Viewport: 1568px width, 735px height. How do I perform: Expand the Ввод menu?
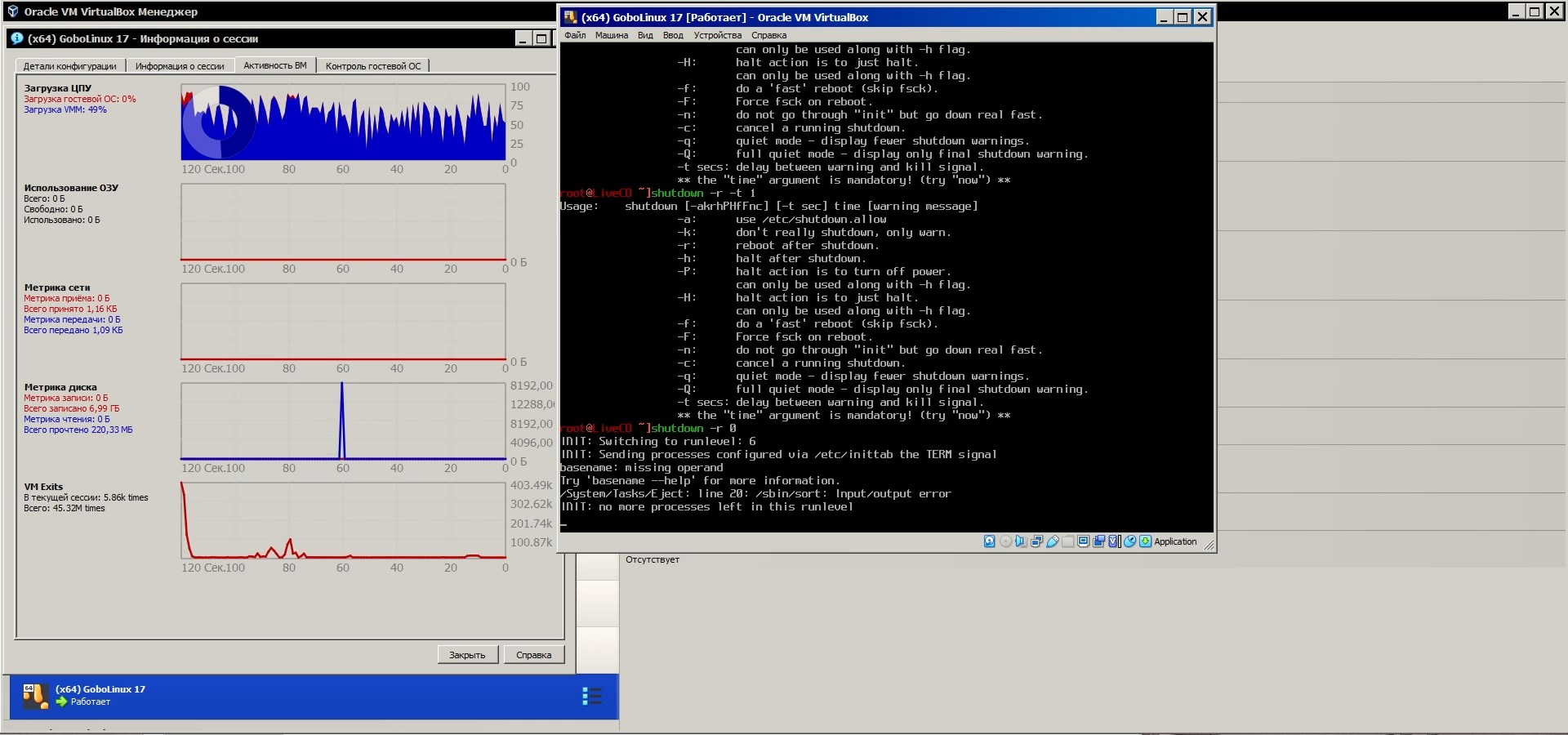673,35
